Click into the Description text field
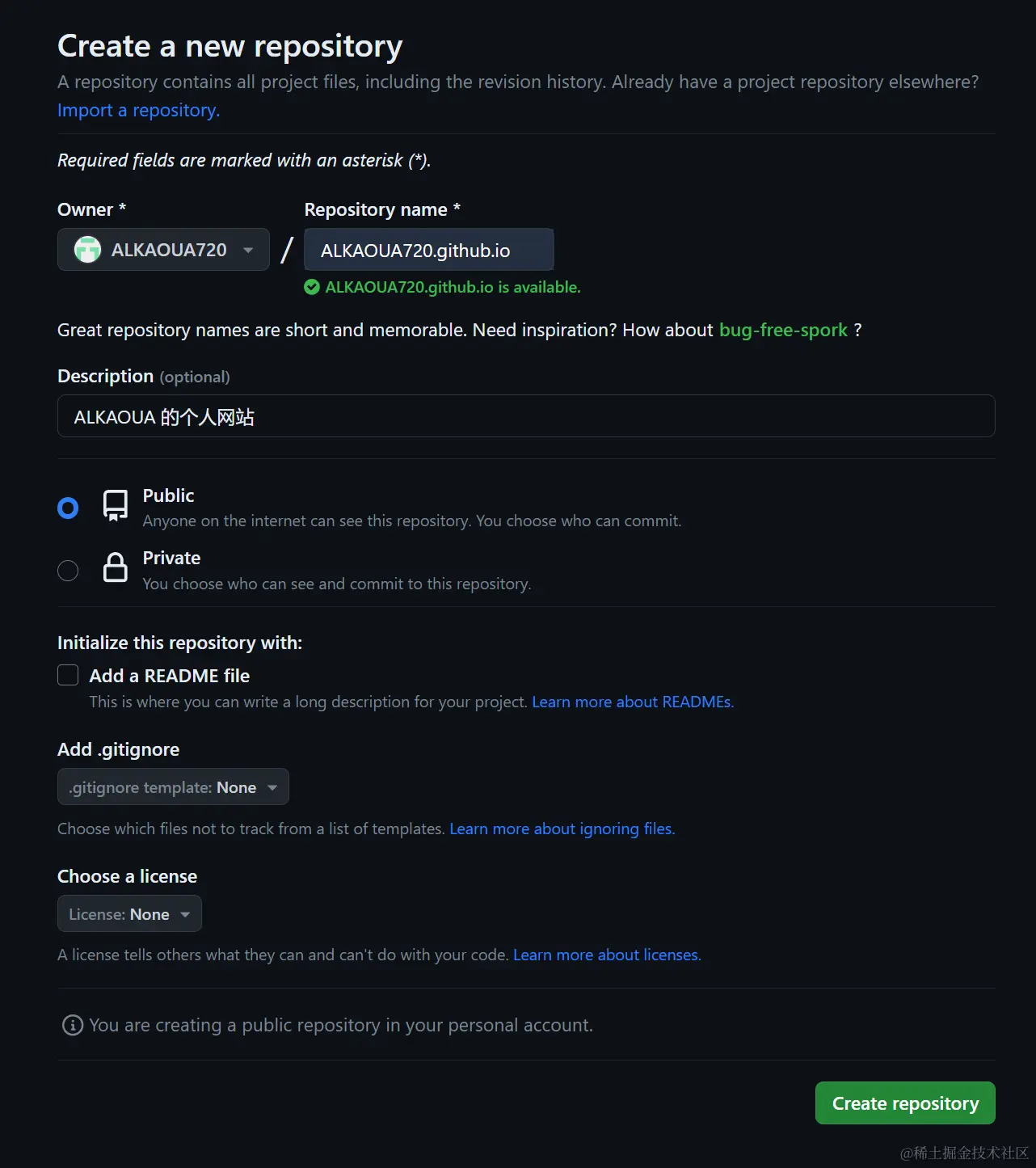The width and height of the screenshot is (1036, 1168). (526, 417)
